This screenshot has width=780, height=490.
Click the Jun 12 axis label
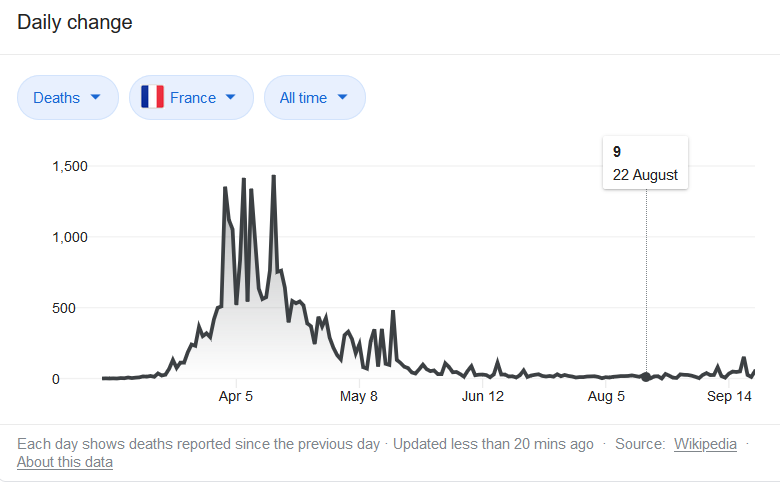point(483,396)
